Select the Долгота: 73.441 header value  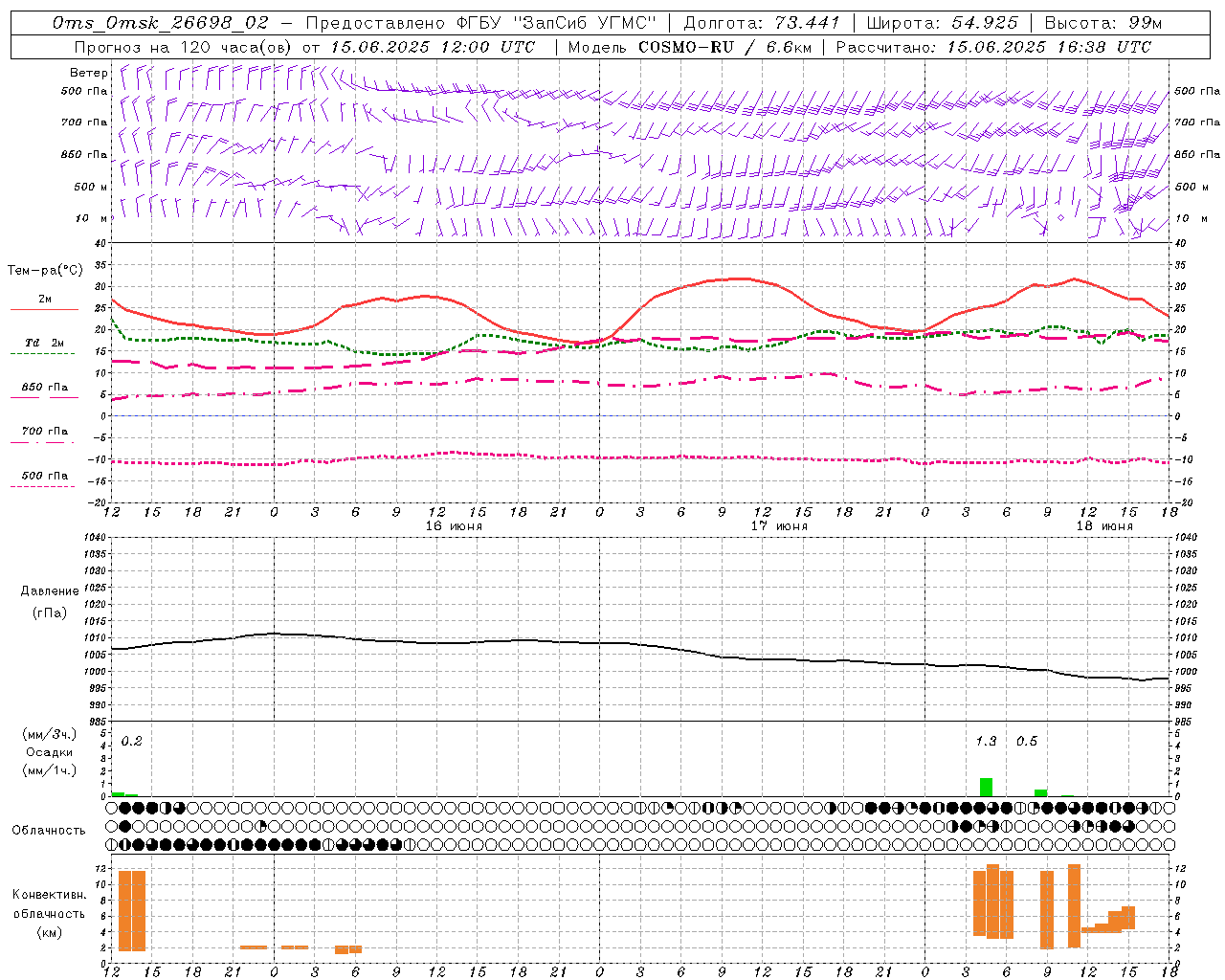[762, 23]
